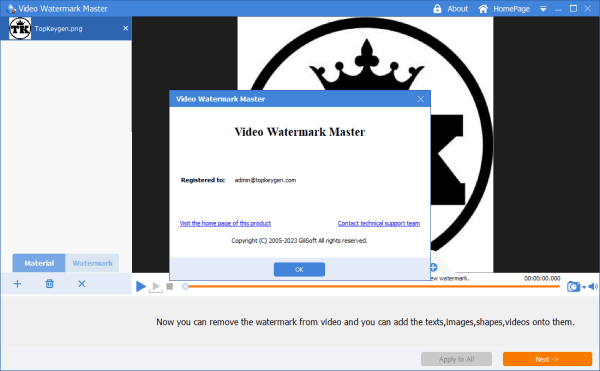Click the add watermark plus circle icon
The height and width of the screenshot is (371, 600).
pyautogui.click(x=434, y=267)
